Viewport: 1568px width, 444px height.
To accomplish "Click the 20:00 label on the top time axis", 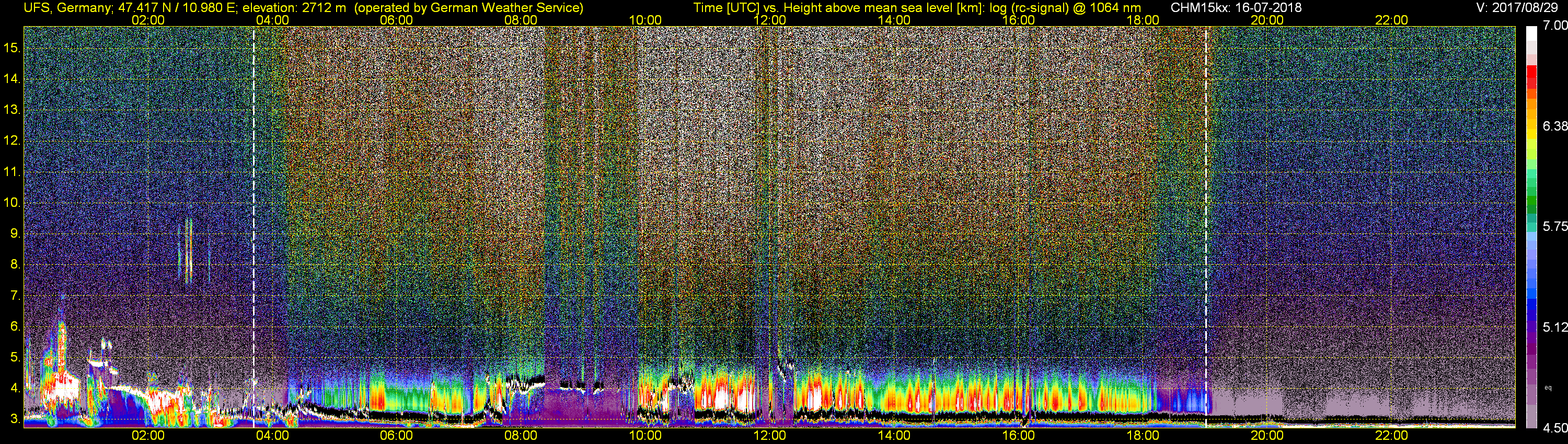I will (1267, 20).
